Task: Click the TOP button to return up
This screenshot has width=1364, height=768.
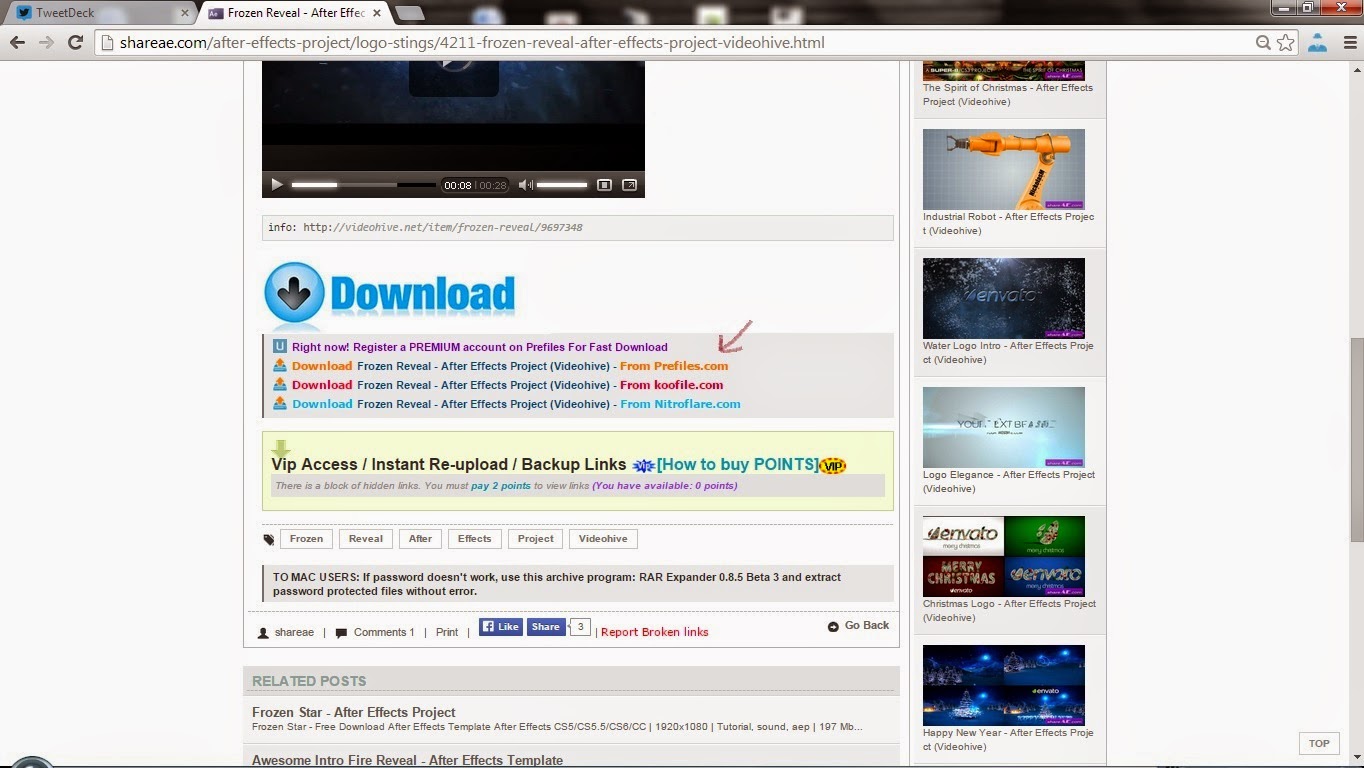Action: click(x=1319, y=743)
